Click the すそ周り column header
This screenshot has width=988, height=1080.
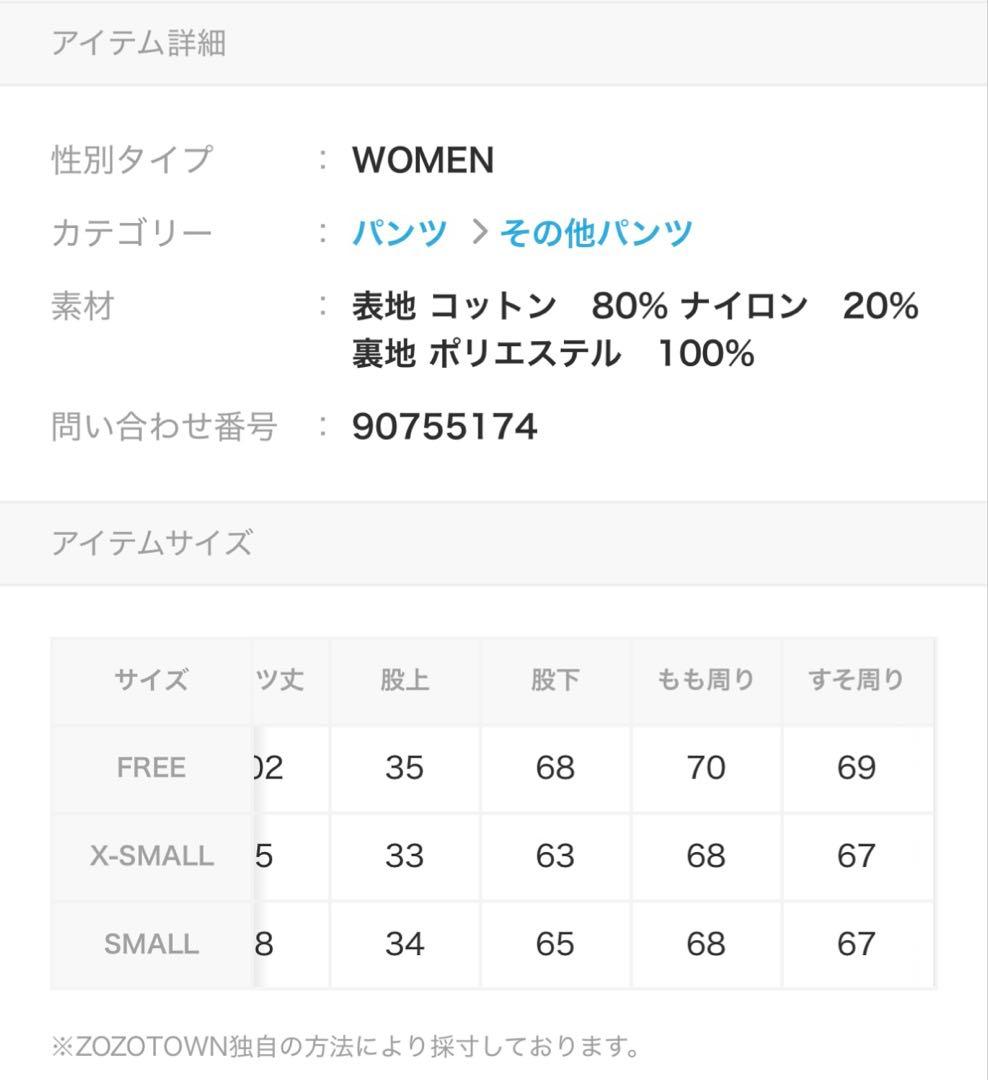click(856, 680)
